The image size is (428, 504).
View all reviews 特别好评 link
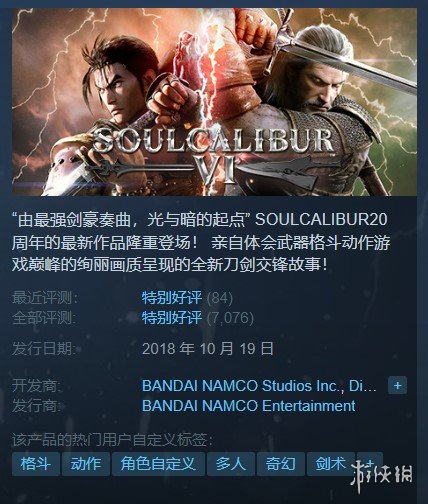172,318
